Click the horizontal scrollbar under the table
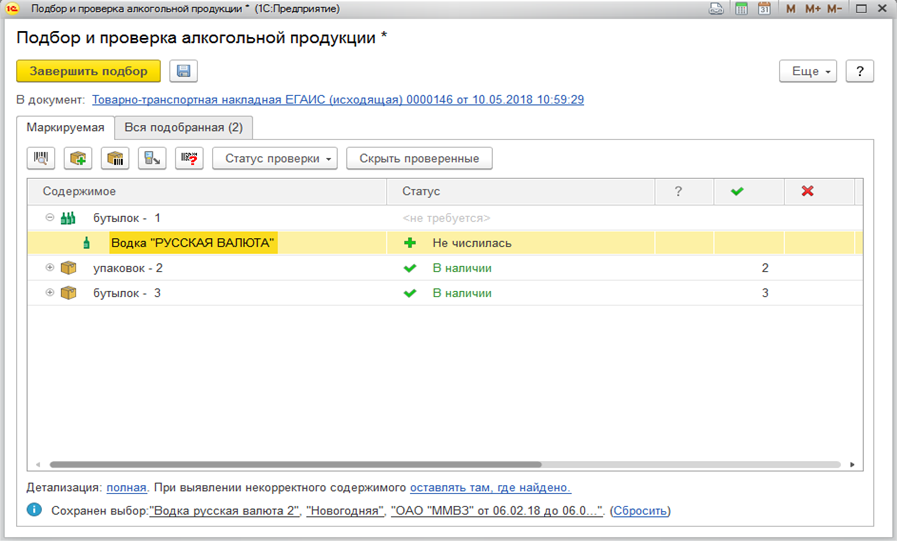This screenshot has width=897, height=541. click(295, 465)
